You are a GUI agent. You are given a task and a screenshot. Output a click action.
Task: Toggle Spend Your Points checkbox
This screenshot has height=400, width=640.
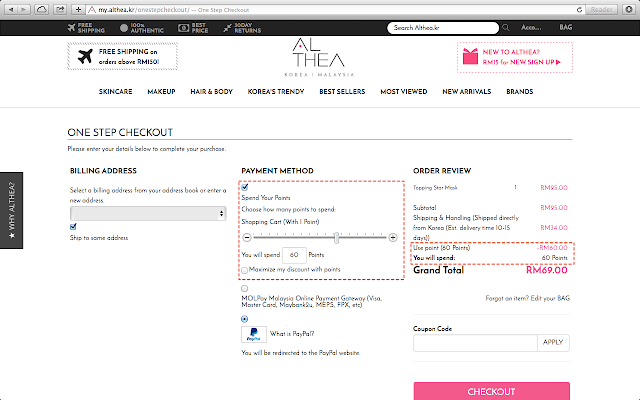click(244, 187)
